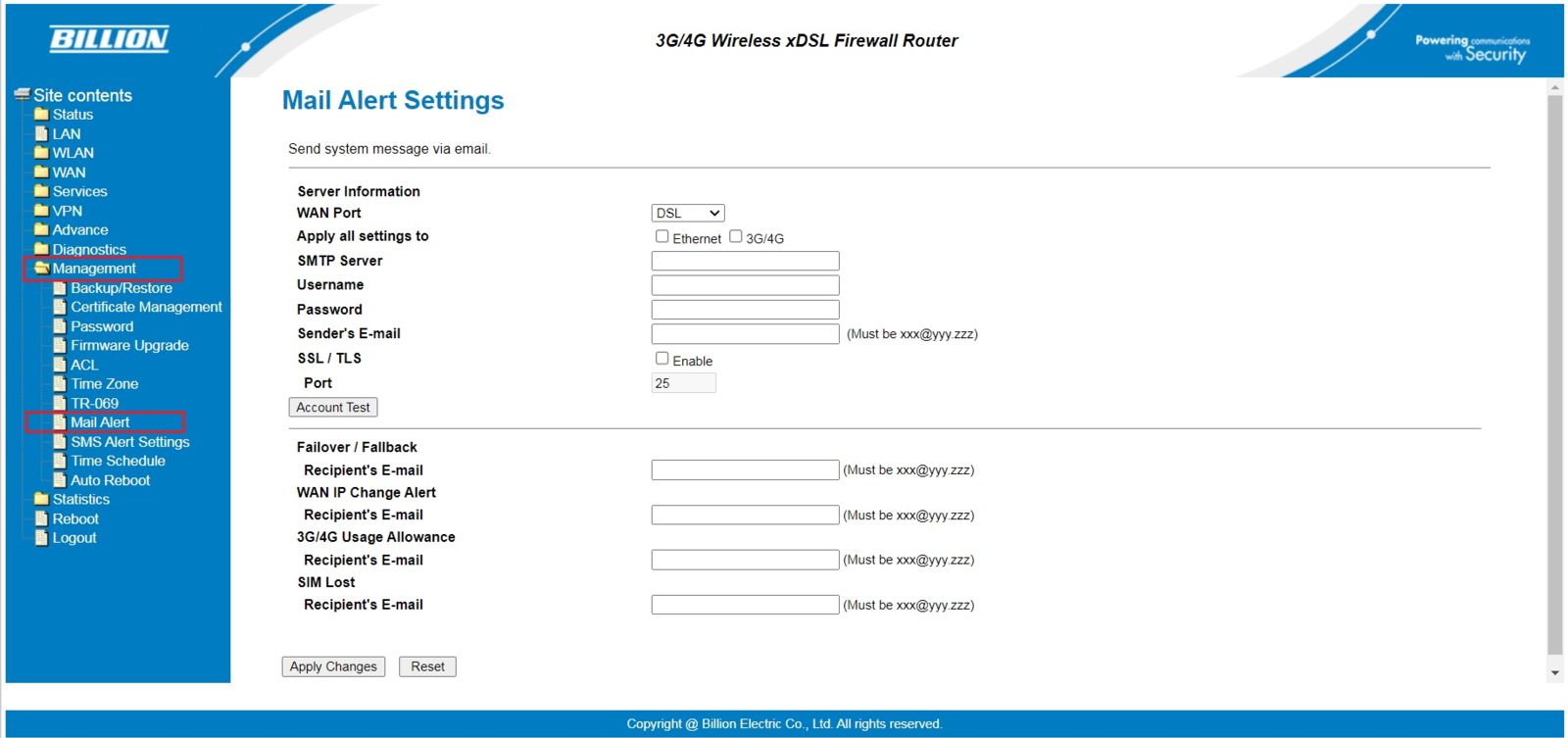Open the WAN Port dropdown

tap(688, 213)
